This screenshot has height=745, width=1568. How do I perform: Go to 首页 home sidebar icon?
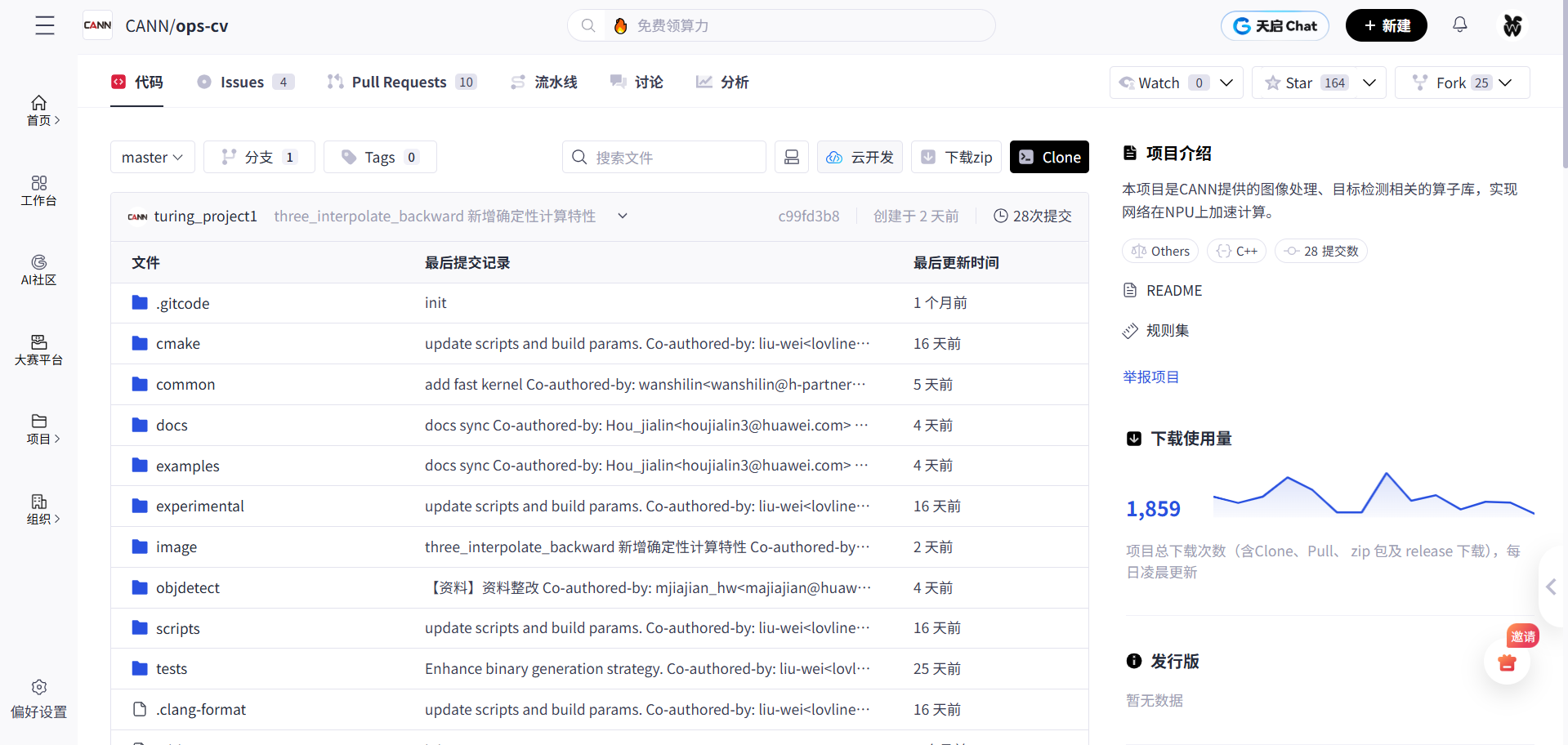(x=38, y=111)
